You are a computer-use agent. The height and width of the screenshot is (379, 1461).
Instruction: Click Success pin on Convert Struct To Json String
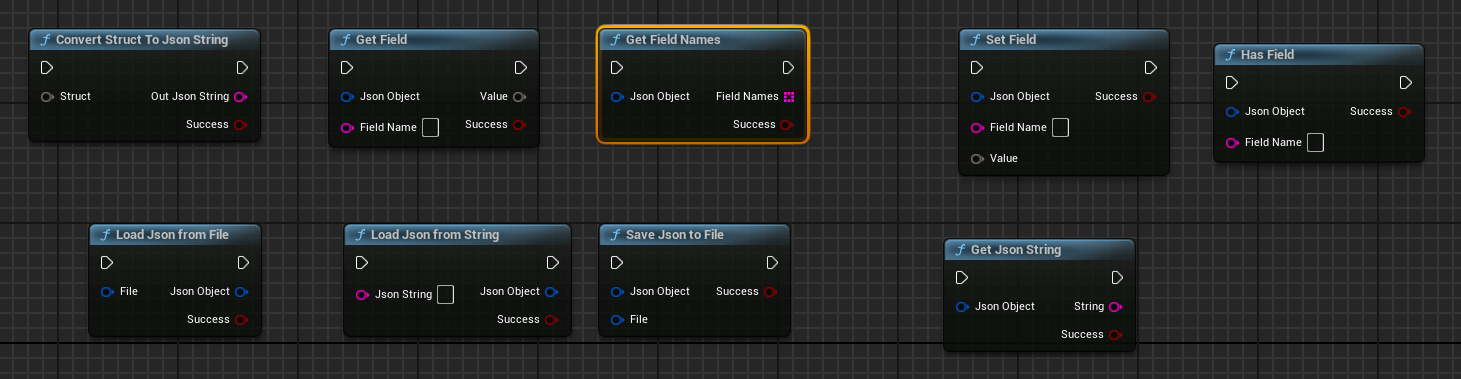pyautogui.click(x=240, y=125)
